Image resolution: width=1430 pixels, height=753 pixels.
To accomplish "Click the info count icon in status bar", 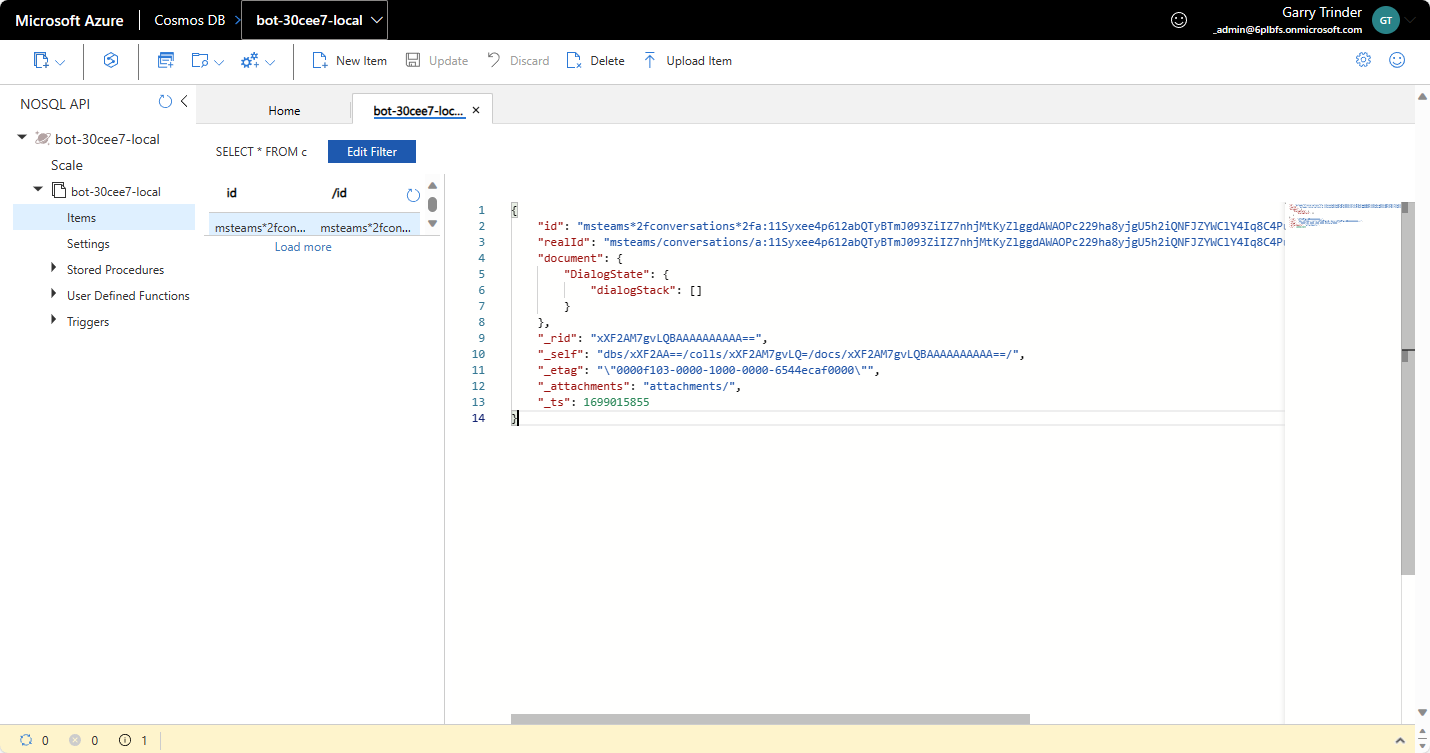I will (125, 740).
